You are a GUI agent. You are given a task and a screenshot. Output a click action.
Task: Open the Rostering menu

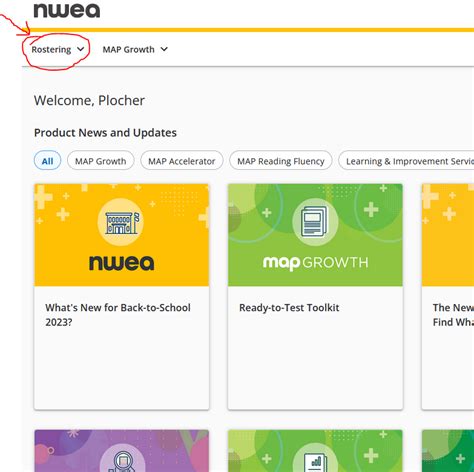click(57, 49)
